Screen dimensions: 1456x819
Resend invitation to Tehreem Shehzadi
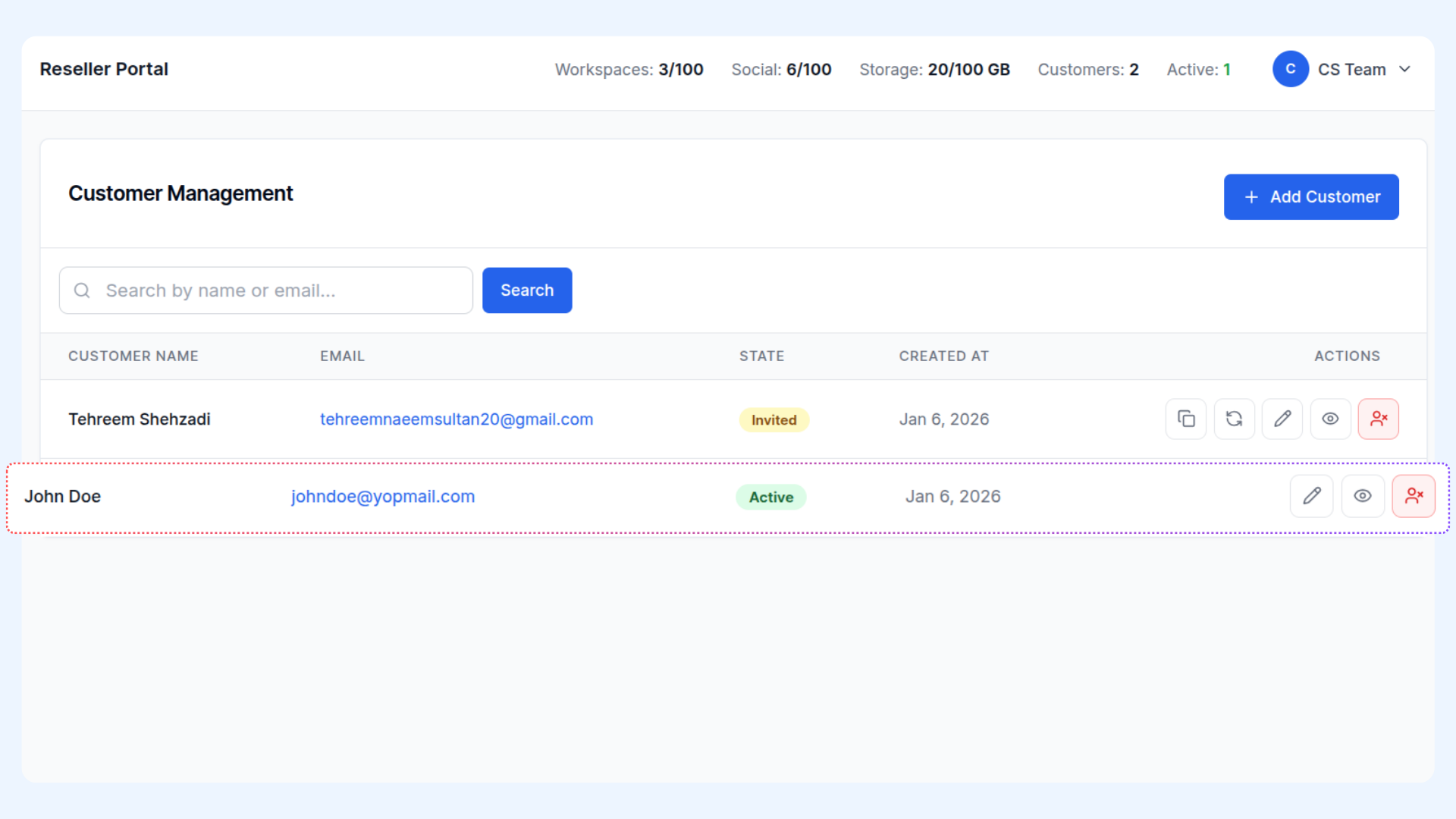tap(1234, 419)
